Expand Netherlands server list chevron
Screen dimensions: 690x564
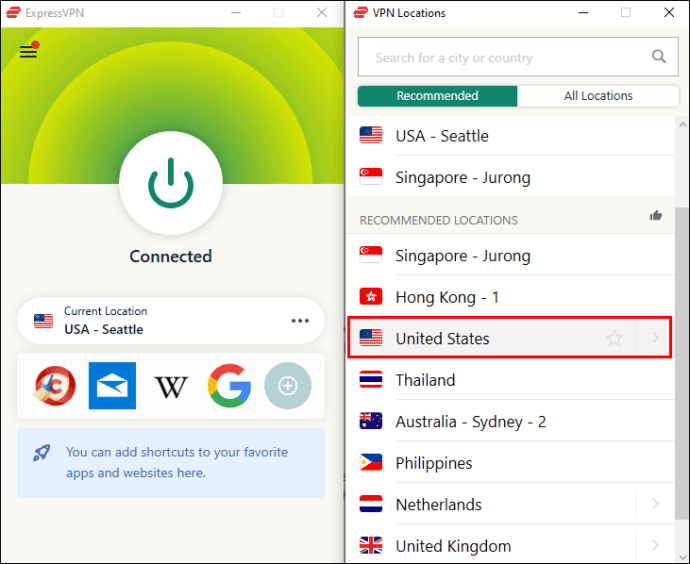pyautogui.click(x=655, y=504)
